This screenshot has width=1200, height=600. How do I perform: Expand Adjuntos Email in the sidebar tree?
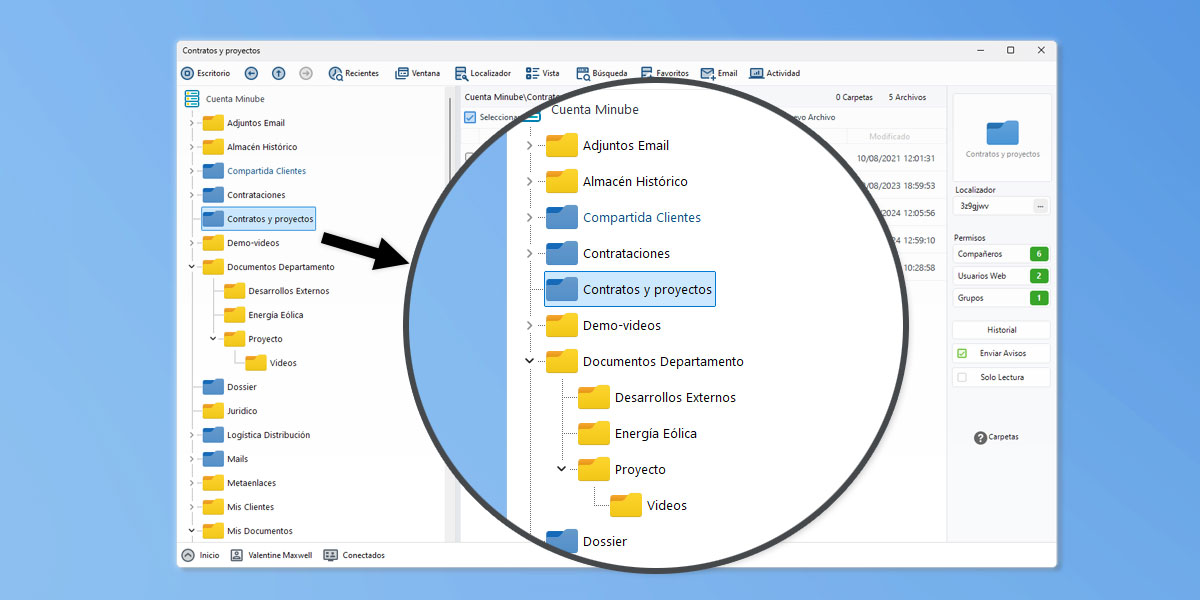191,123
